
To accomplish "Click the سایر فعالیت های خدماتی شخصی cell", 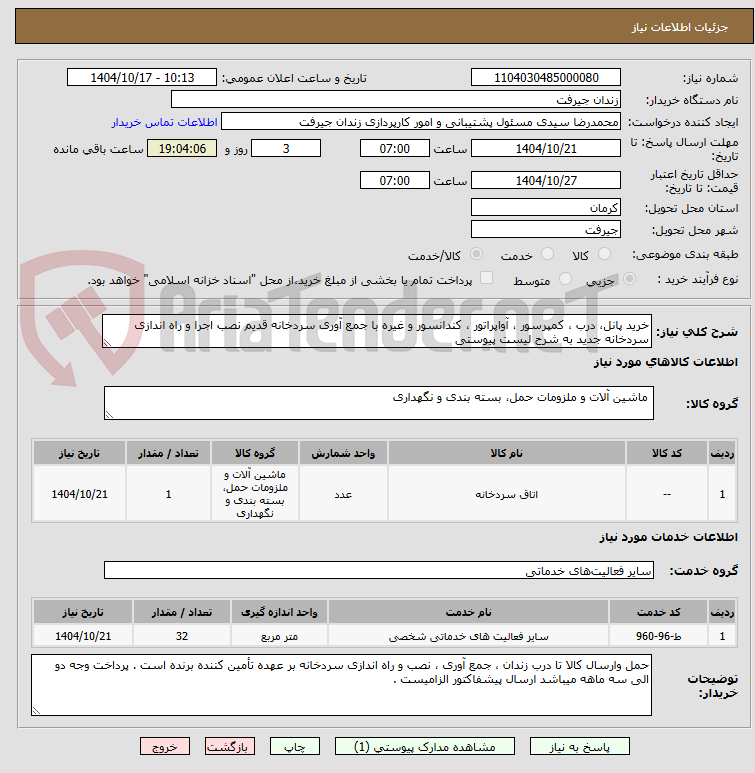I will point(468,636).
